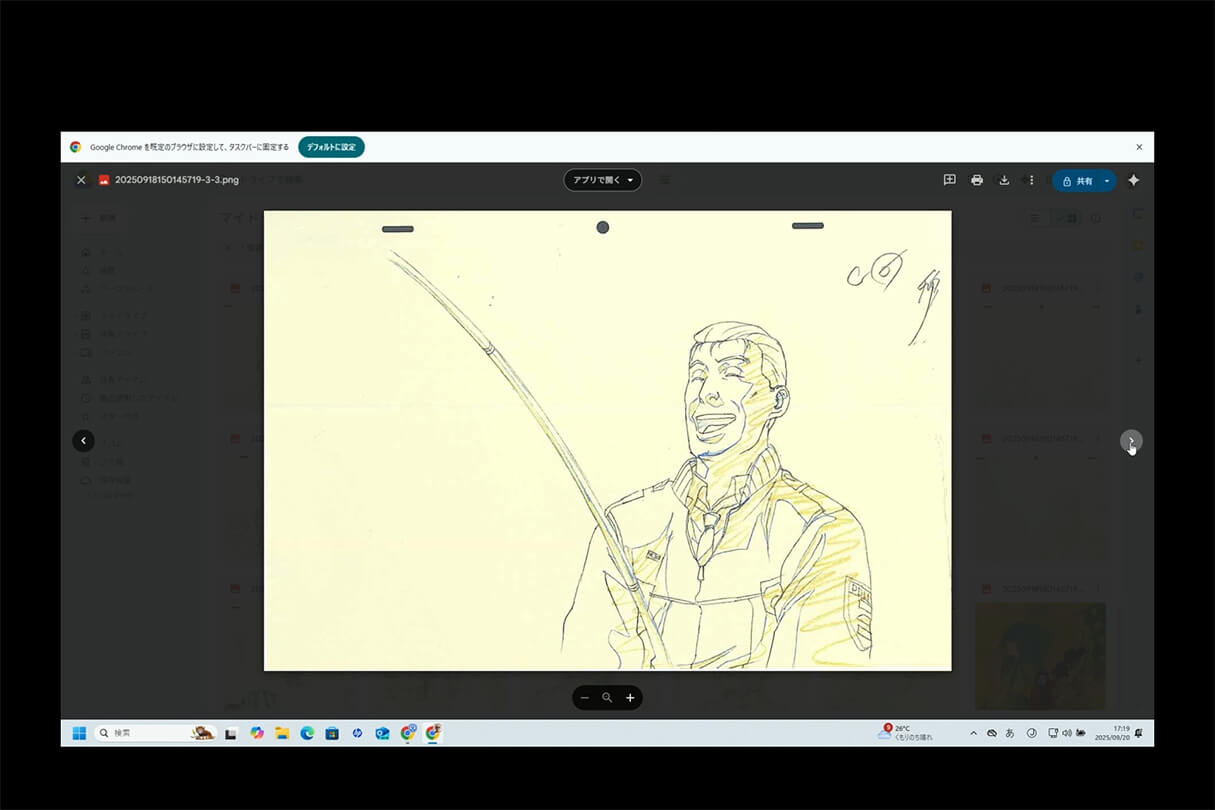The height and width of the screenshot is (810, 1215).
Task: Zoom out with the minus icon
Action: pyautogui.click(x=585, y=698)
